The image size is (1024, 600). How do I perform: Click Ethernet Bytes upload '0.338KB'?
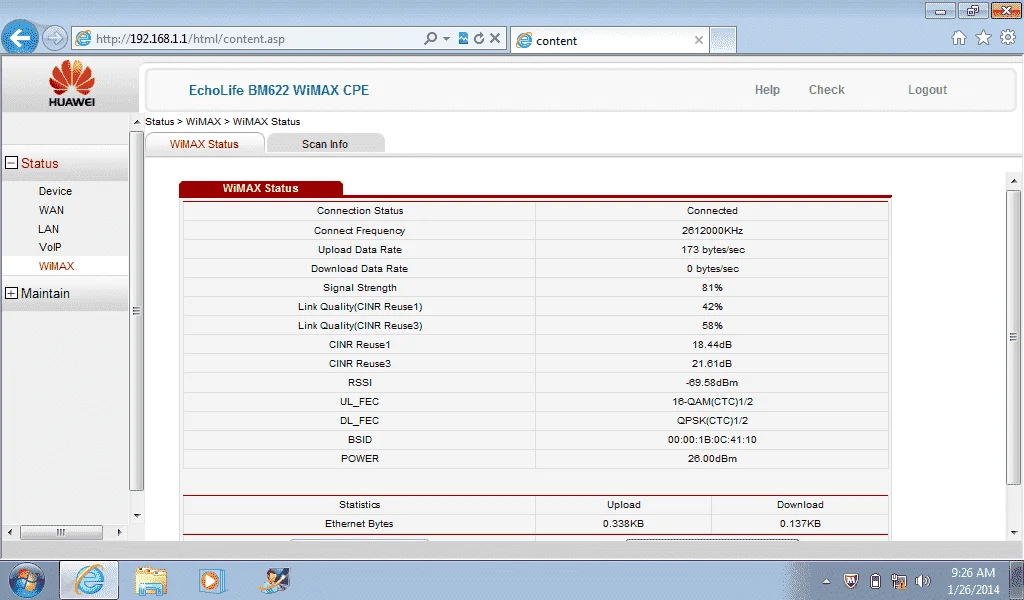(623, 524)
